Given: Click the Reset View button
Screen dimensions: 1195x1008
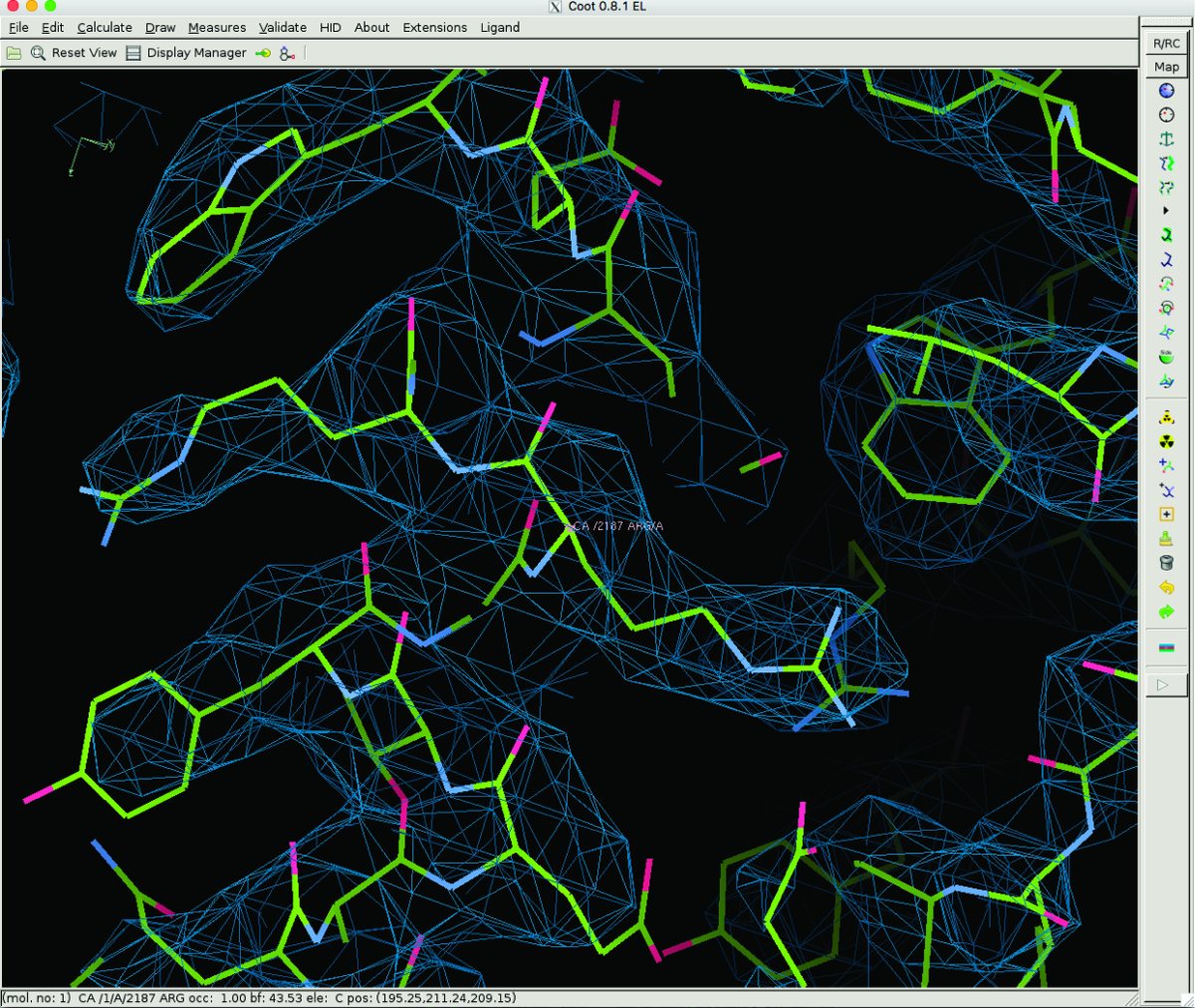Looking at the screenshot, I should tap(74, 53).
